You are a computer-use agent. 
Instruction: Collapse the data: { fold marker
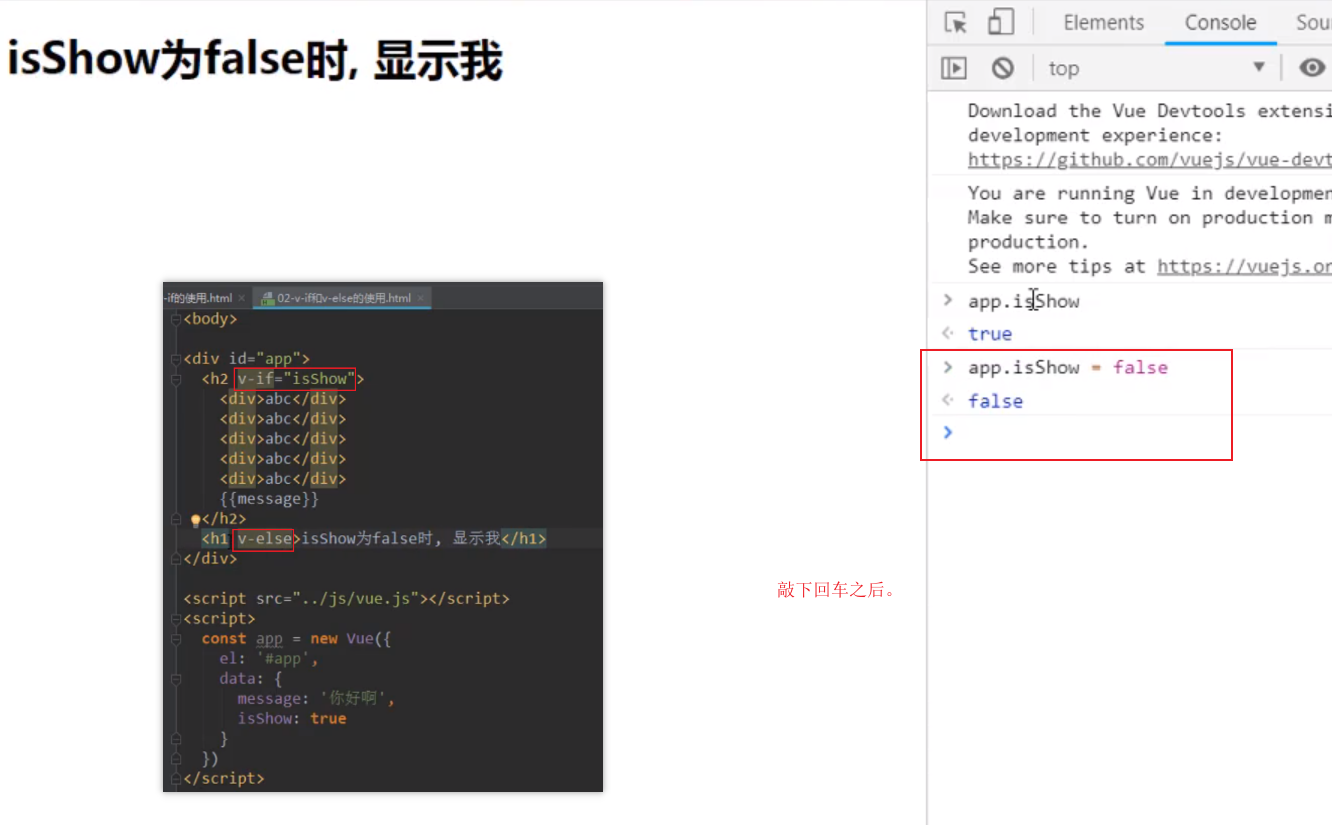(x=176, y=678)
